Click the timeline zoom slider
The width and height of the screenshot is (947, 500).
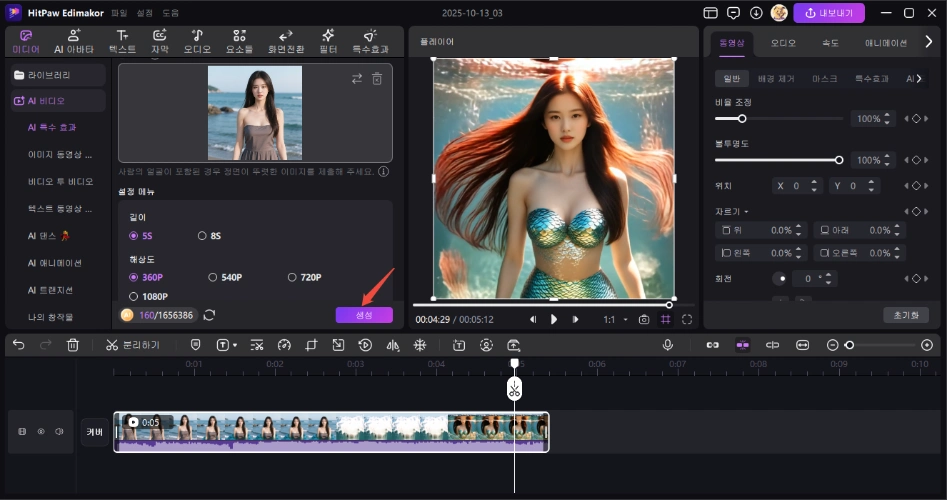pyautogui.click(x=879, y=345)
